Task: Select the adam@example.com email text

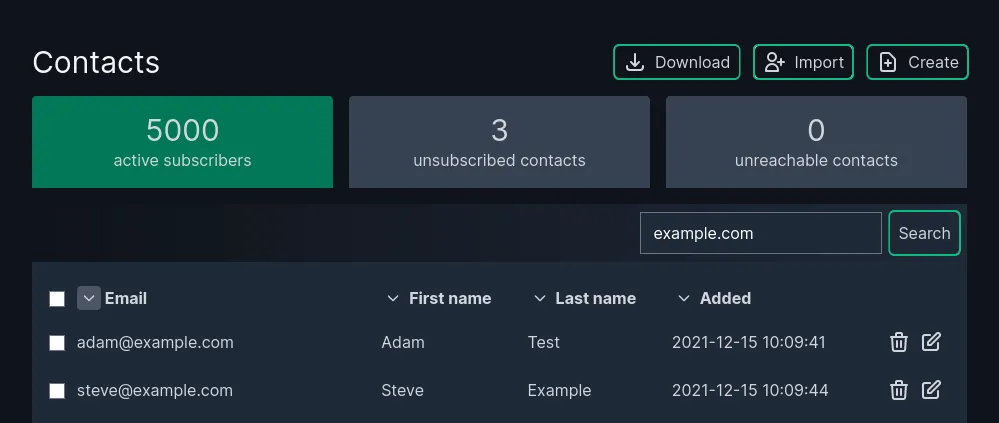Action: [155, 343]
